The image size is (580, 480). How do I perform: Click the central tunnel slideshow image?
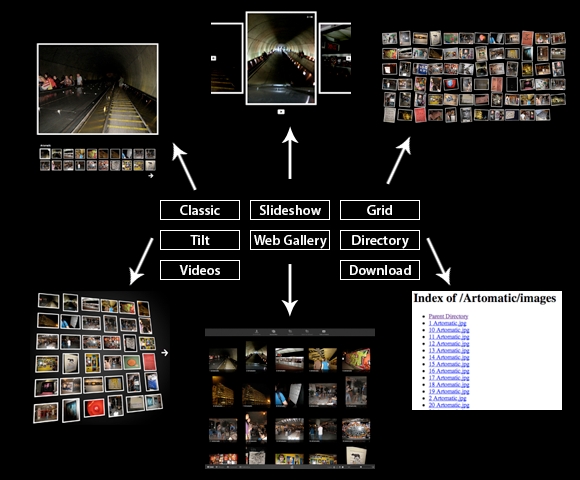281,58
